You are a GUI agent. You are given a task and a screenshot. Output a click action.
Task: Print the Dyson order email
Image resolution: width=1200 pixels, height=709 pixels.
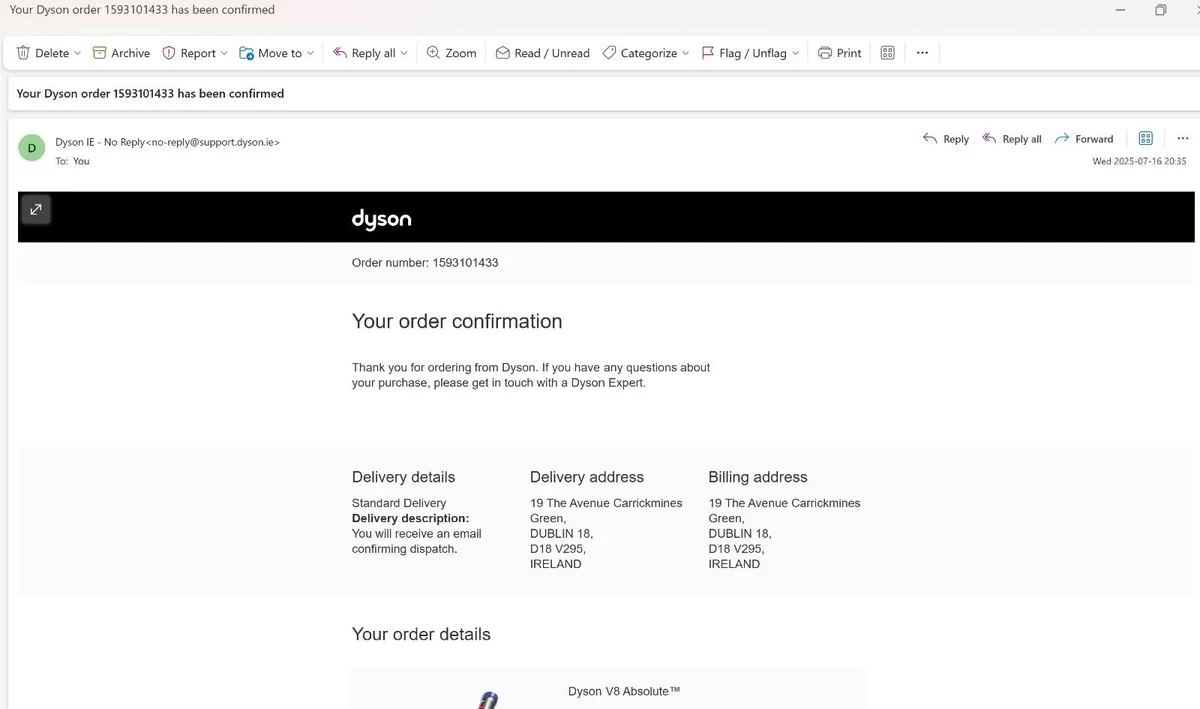(x=839, y=53)
